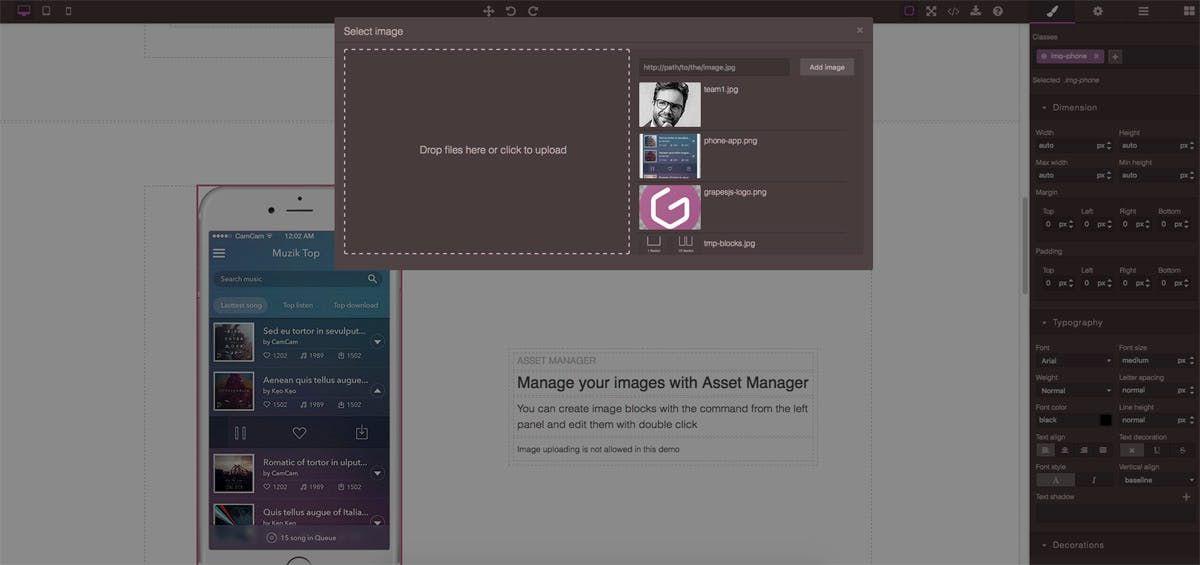Adjust the Max width stepper arrows
The image size is (1200, 565).
click(x=1110, y=175)
